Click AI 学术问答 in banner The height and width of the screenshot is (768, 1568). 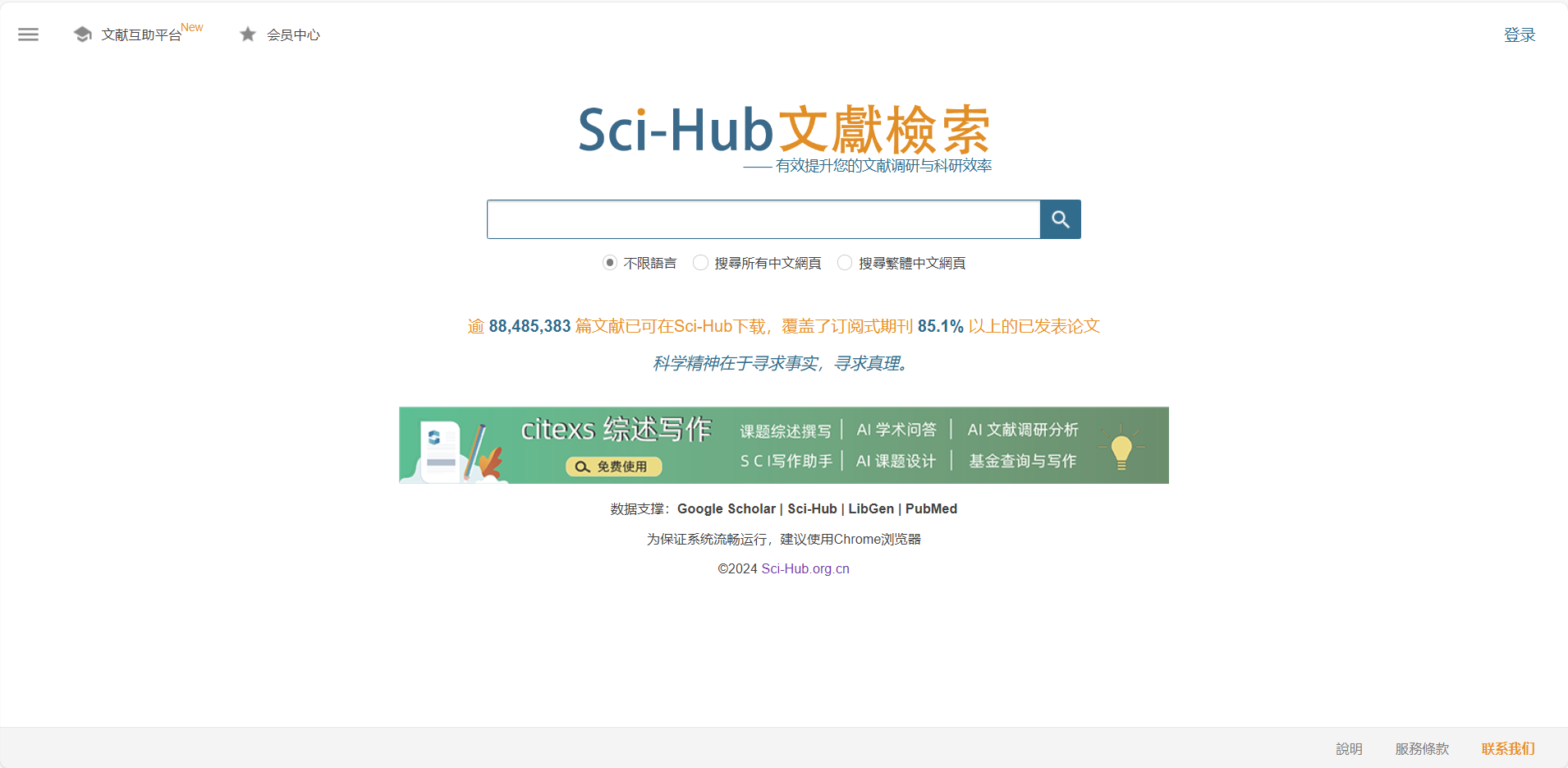[896, 430]
